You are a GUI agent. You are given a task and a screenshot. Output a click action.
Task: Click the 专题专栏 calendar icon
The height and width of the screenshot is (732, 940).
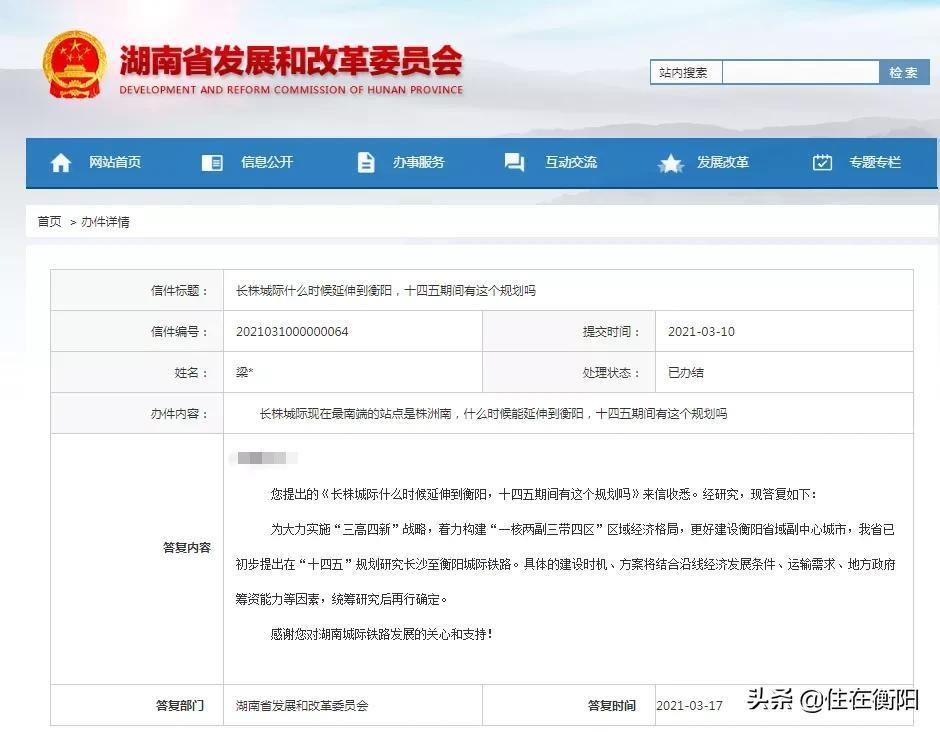click(822, 162)
